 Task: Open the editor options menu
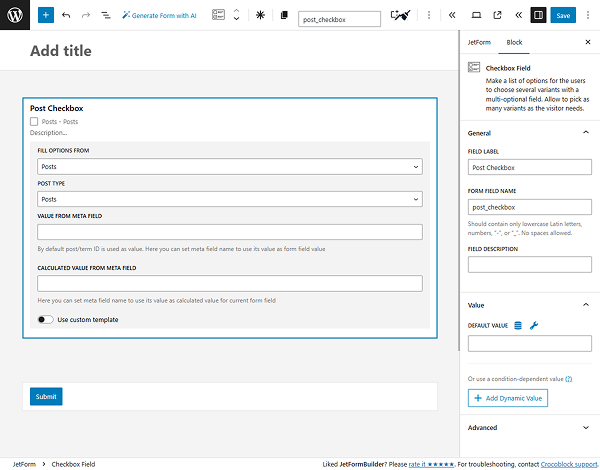(x=588, y=15)
